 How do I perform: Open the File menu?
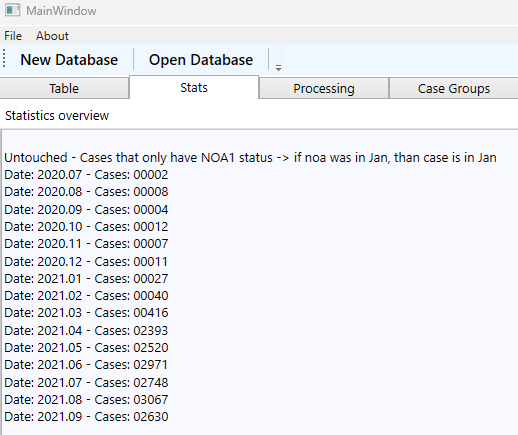(13, 36)
